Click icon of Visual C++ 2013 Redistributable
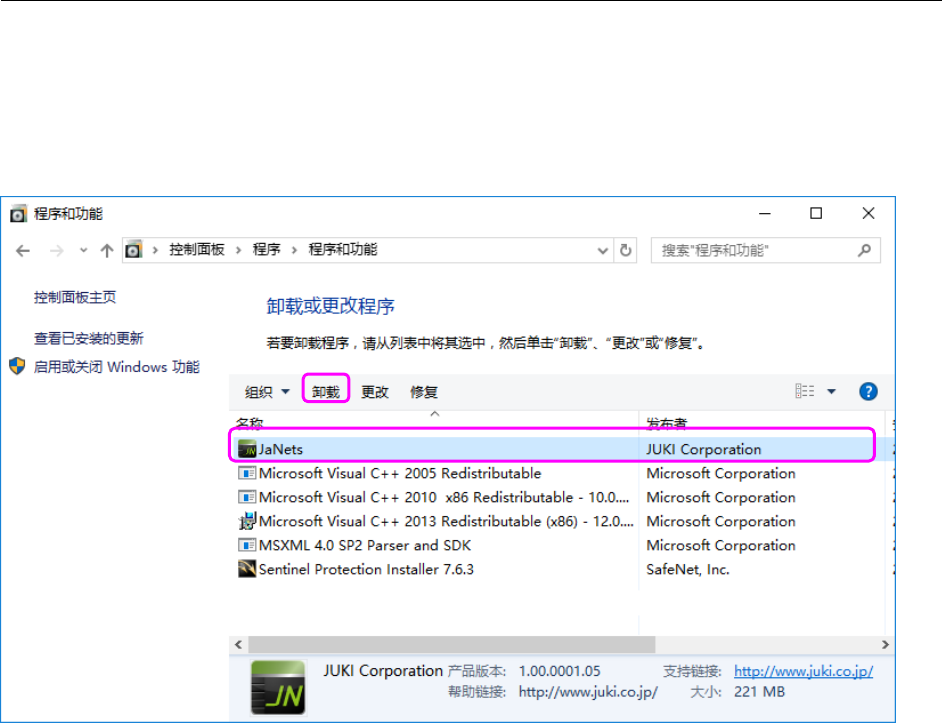This screenshot has width=942, height=723. pos(247,521)
